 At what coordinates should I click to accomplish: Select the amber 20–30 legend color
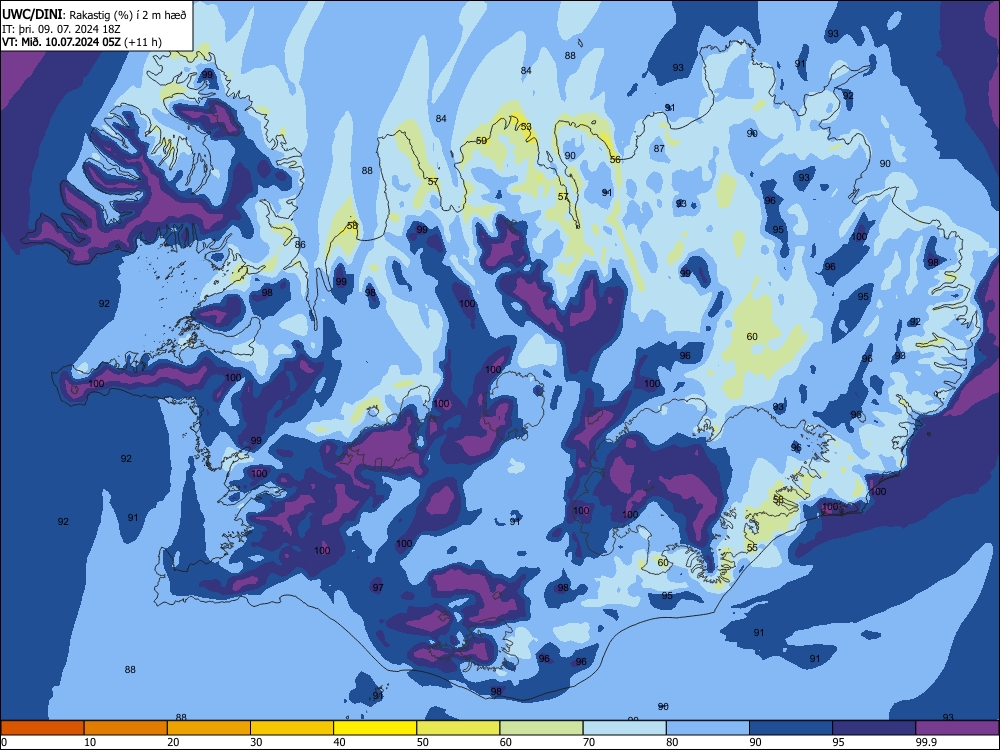point(209,728)
